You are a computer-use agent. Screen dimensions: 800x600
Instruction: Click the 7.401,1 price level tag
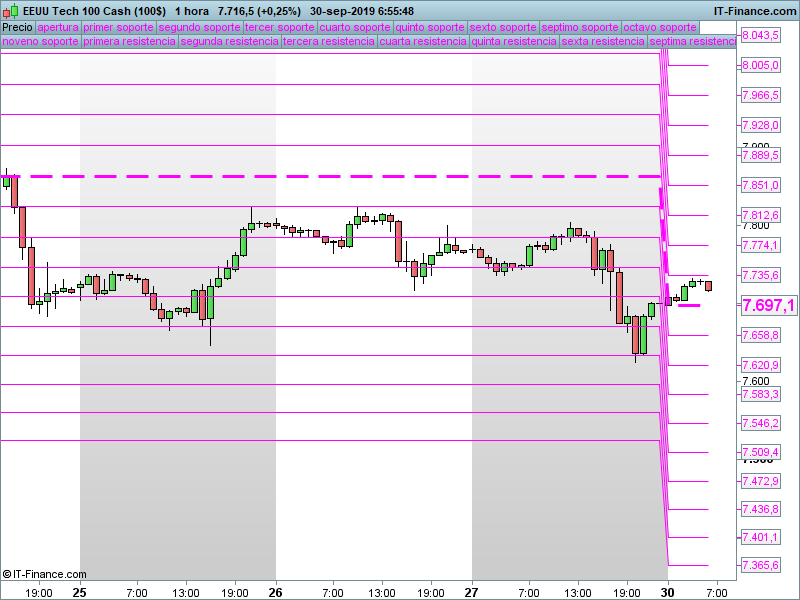click(760, 537)
